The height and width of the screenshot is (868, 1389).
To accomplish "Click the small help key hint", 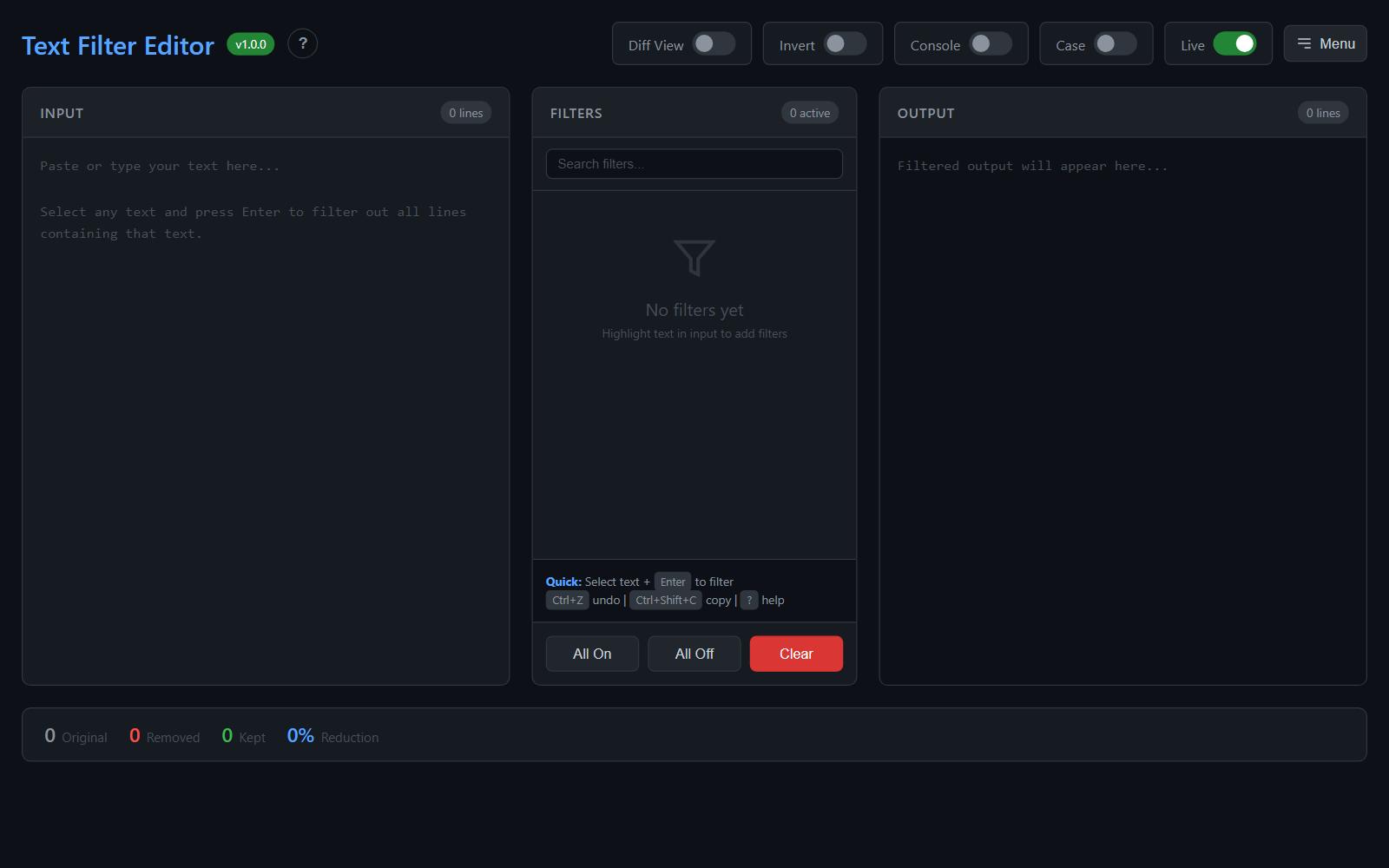I will coord(748,601).
